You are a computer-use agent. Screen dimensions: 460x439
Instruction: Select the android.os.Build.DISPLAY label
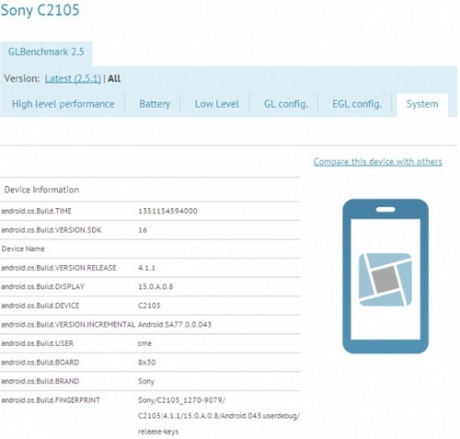tap(43, 287)
